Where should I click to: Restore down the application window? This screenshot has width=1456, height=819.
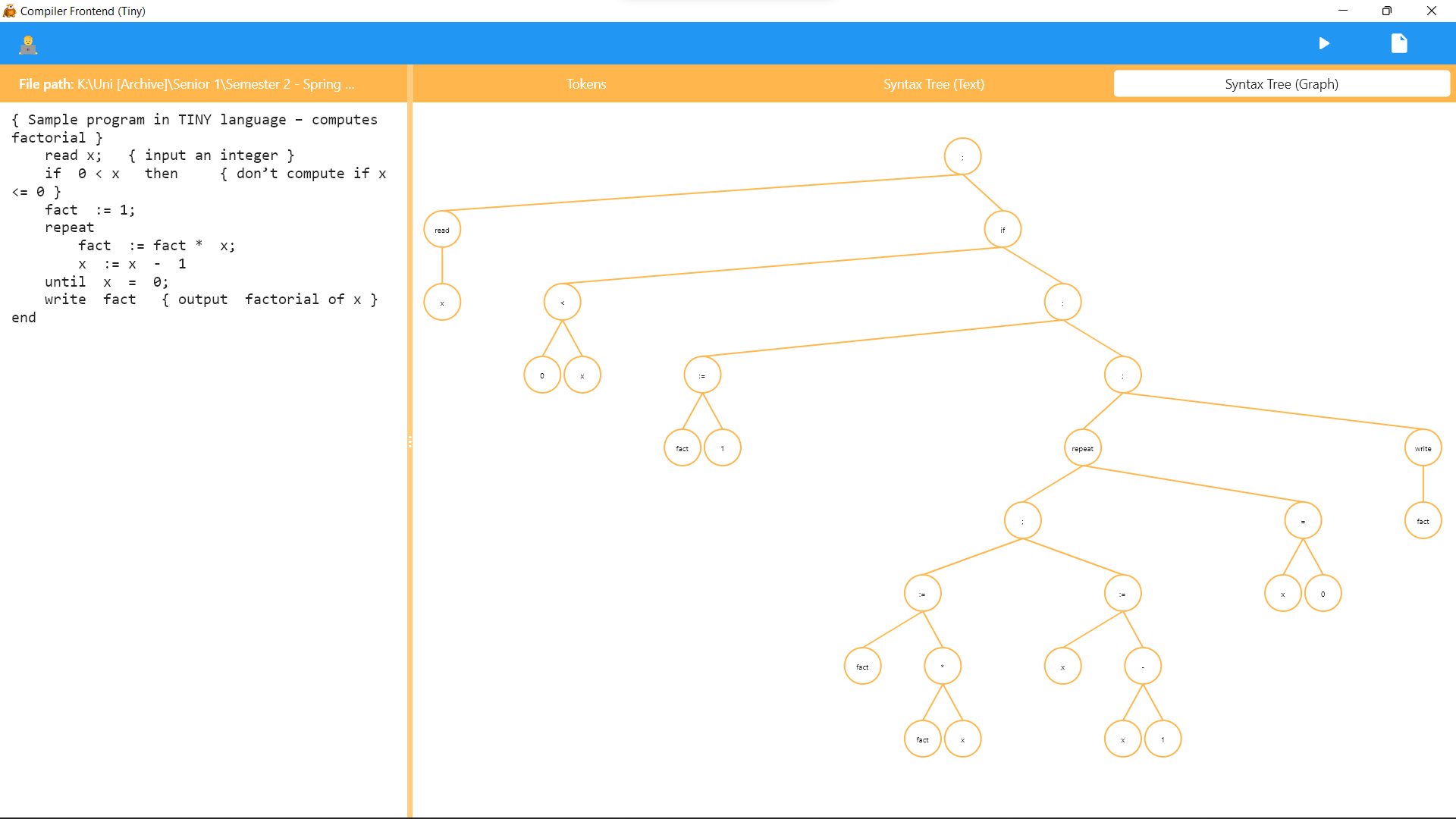[x=1386, y=11]
